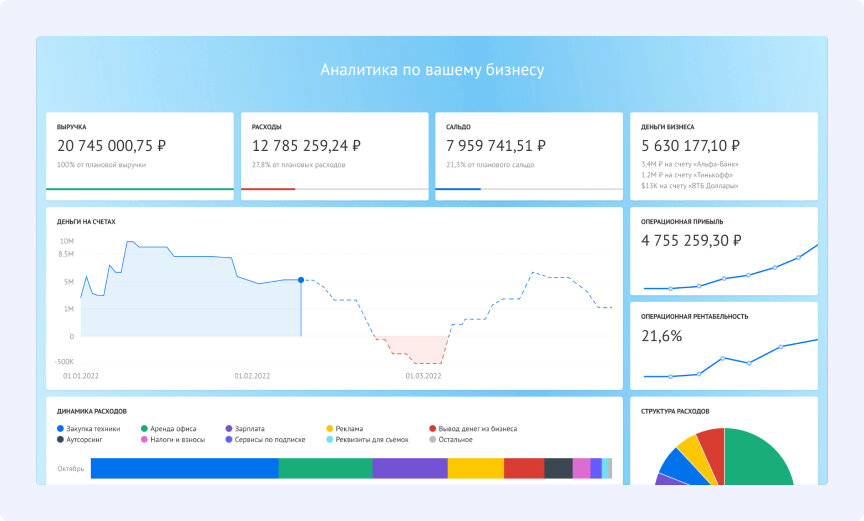Image resolution: width=864 pixels, height=521 pixels.
Task: Click the Тинькофф account line
Action: coord(687,175)
